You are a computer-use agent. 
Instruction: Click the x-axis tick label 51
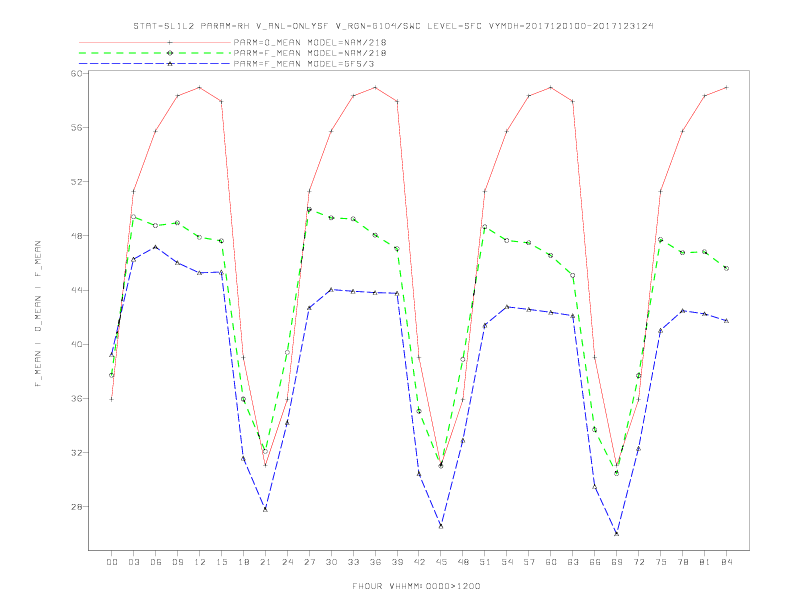click(485, 562)
